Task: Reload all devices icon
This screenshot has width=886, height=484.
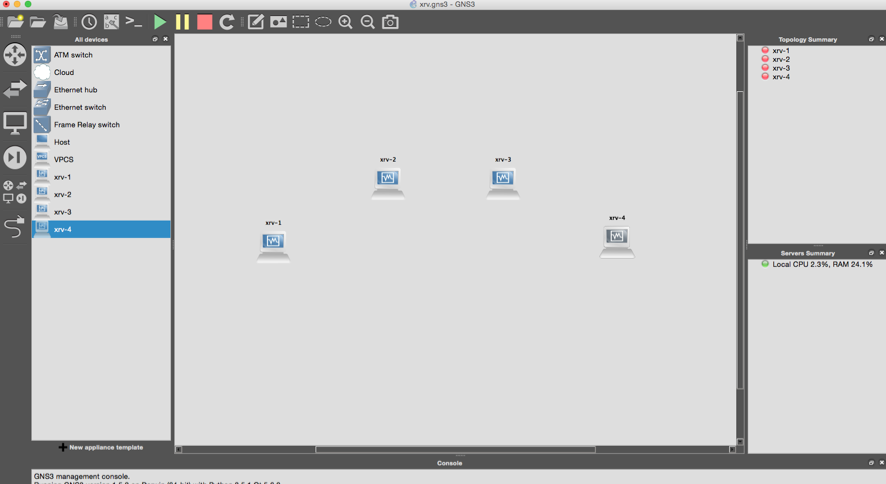Action: coord(227,22)
